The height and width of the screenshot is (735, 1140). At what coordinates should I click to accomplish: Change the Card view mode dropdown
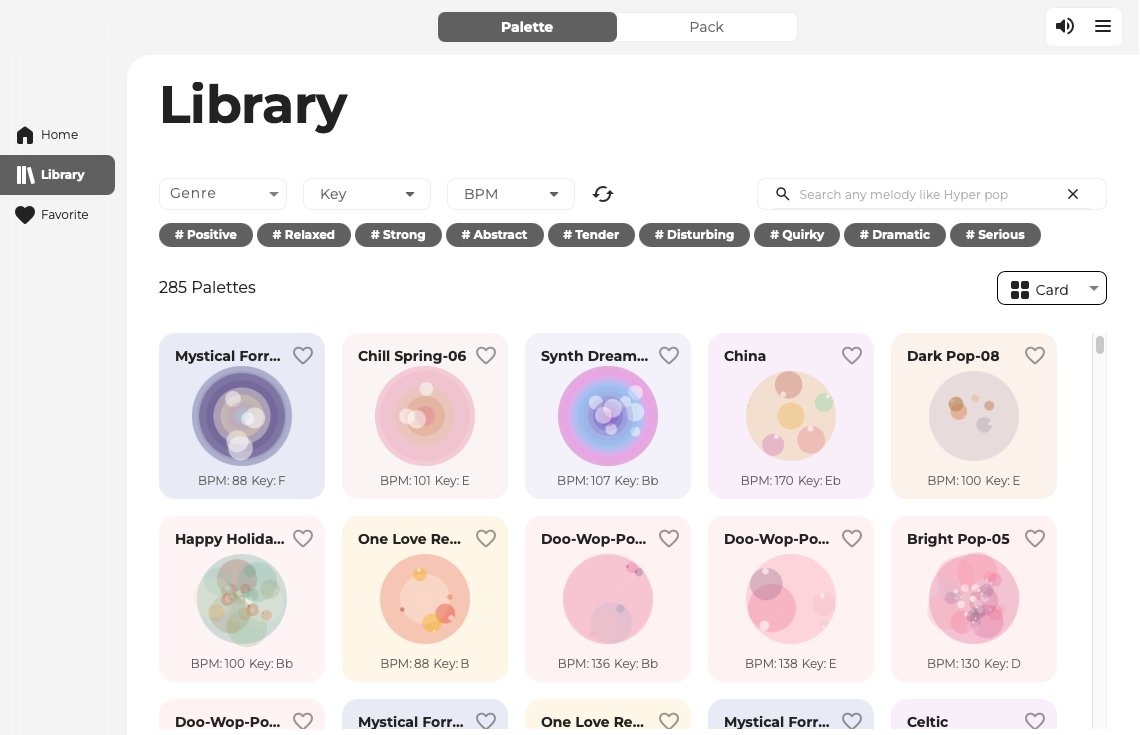pyautogui.click(x=1052, y=289)
